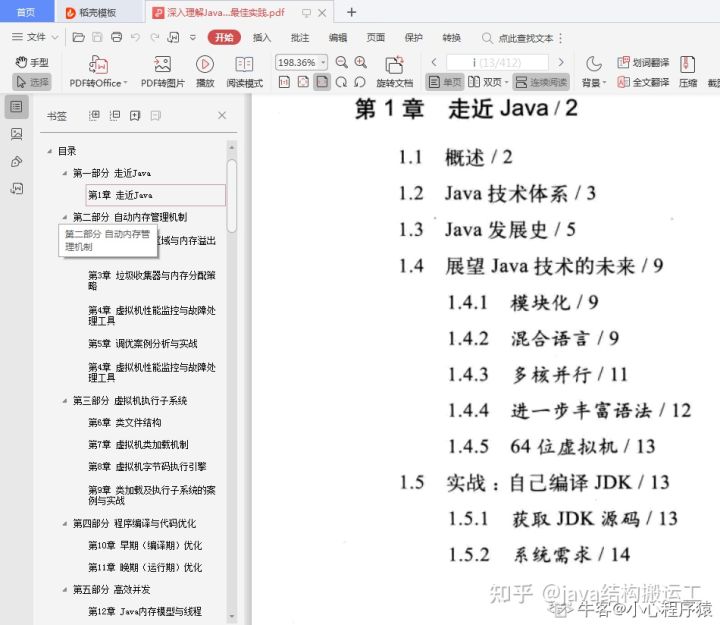720x625 pixels.
Task: Go to the next page arrow
Action: [561, 62]
